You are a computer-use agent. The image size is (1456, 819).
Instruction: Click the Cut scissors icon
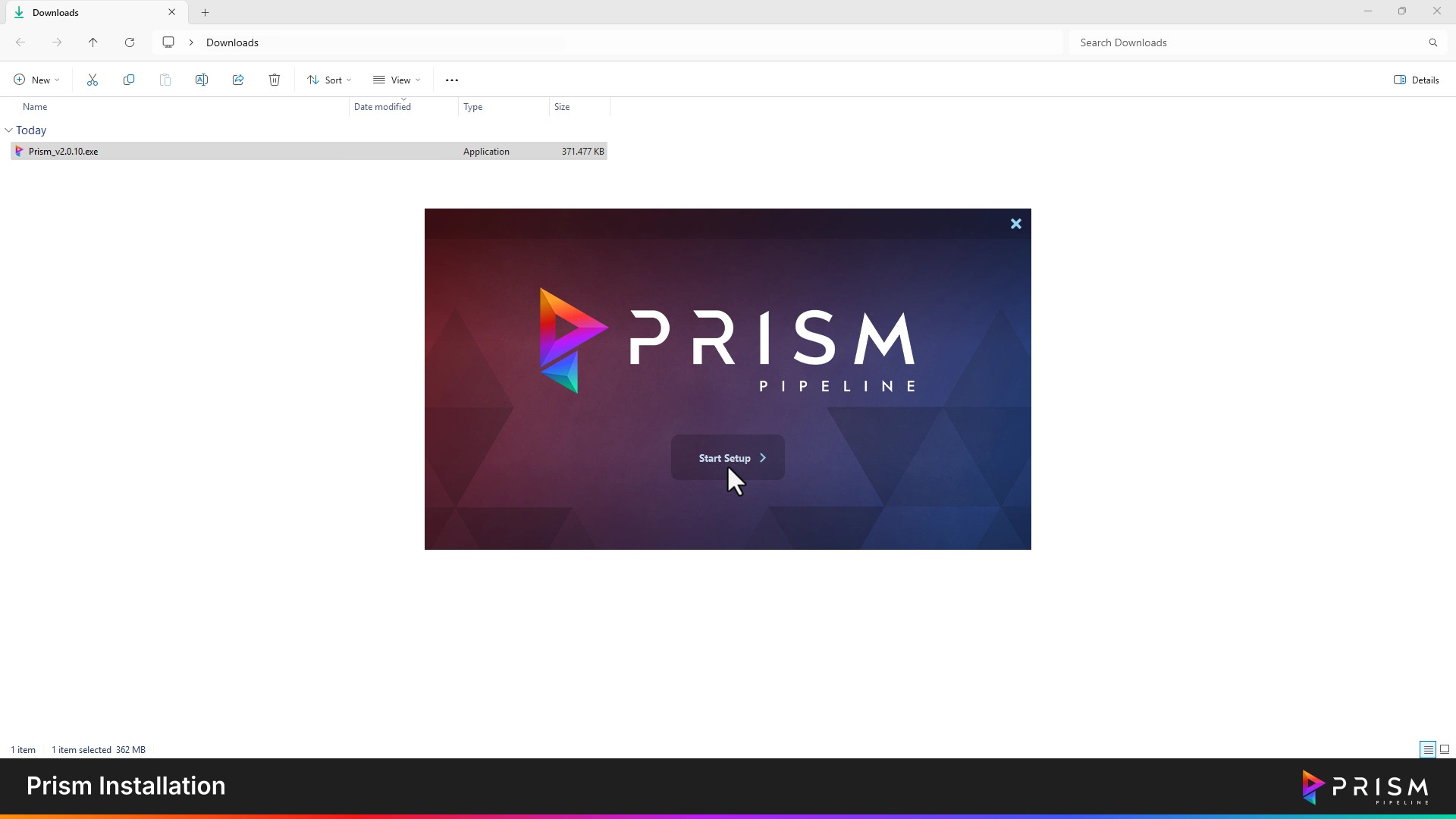click(x=93, y=80)
